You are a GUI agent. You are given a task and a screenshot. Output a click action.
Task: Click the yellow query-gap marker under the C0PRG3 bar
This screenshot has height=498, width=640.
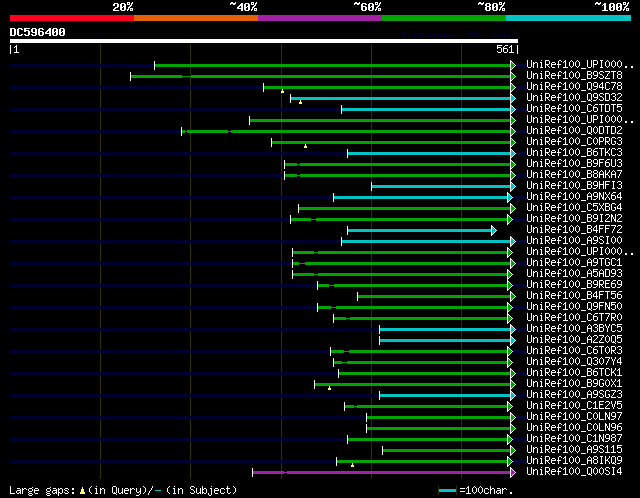305,146
